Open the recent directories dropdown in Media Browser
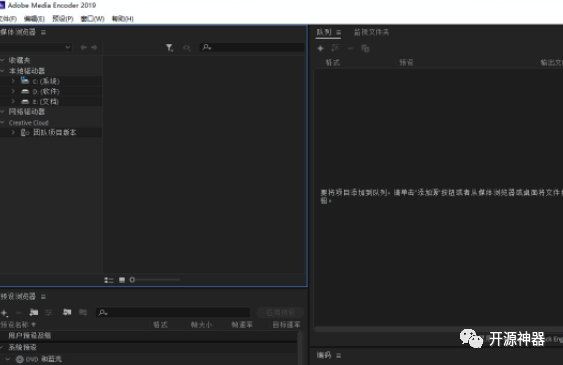This screenshot has width=563, height=365. [35, 47]
